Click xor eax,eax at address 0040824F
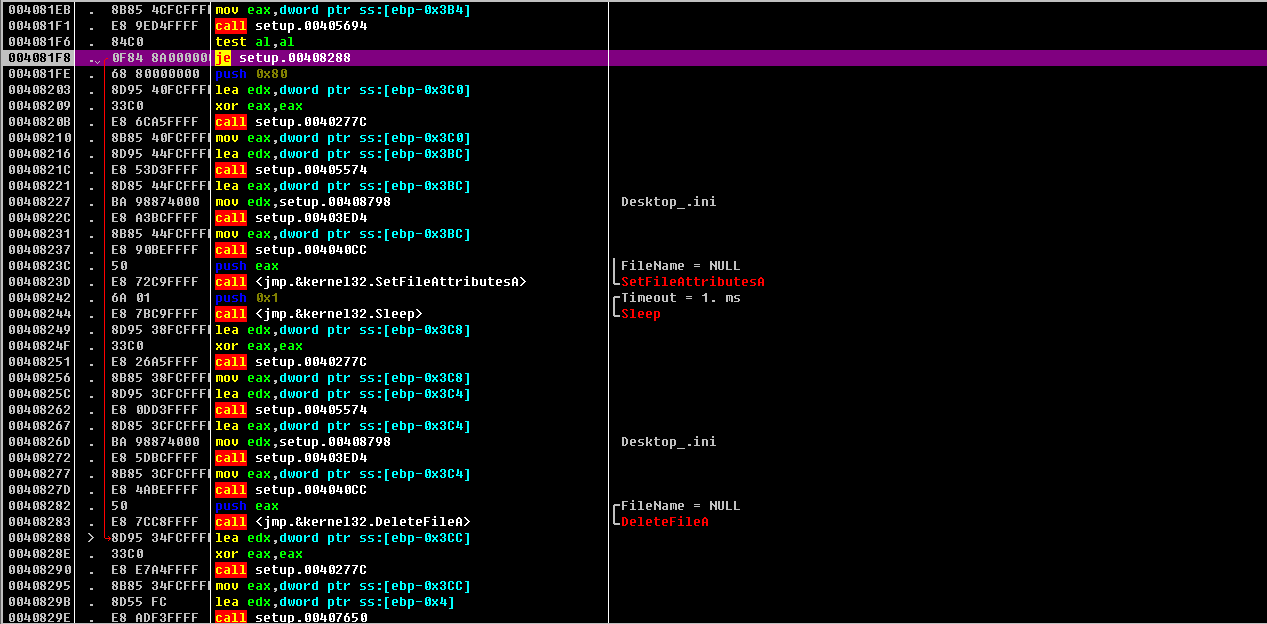This screenshot has height=624, width=1267. [259, 346]
